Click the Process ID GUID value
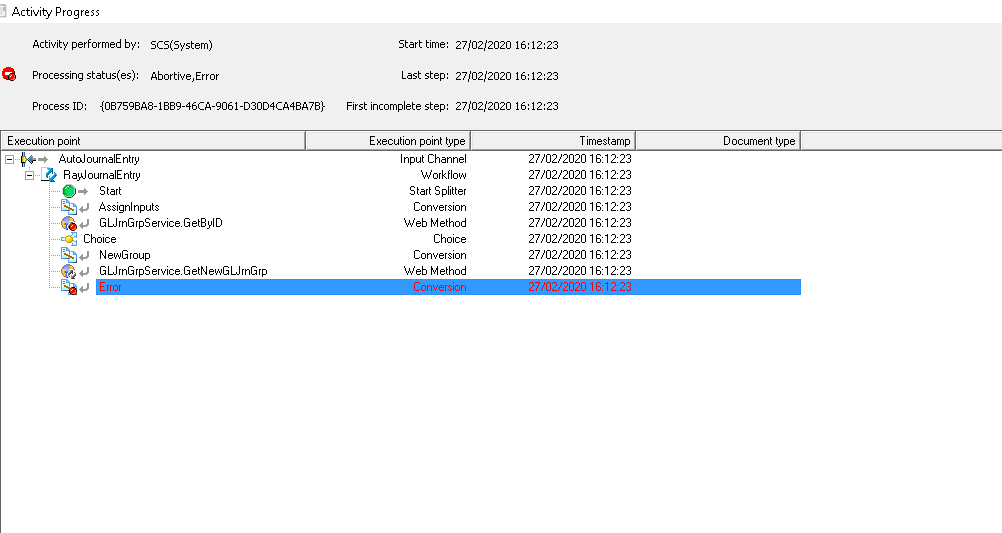This screenshot has width=1002, height=533. [212, 106]
